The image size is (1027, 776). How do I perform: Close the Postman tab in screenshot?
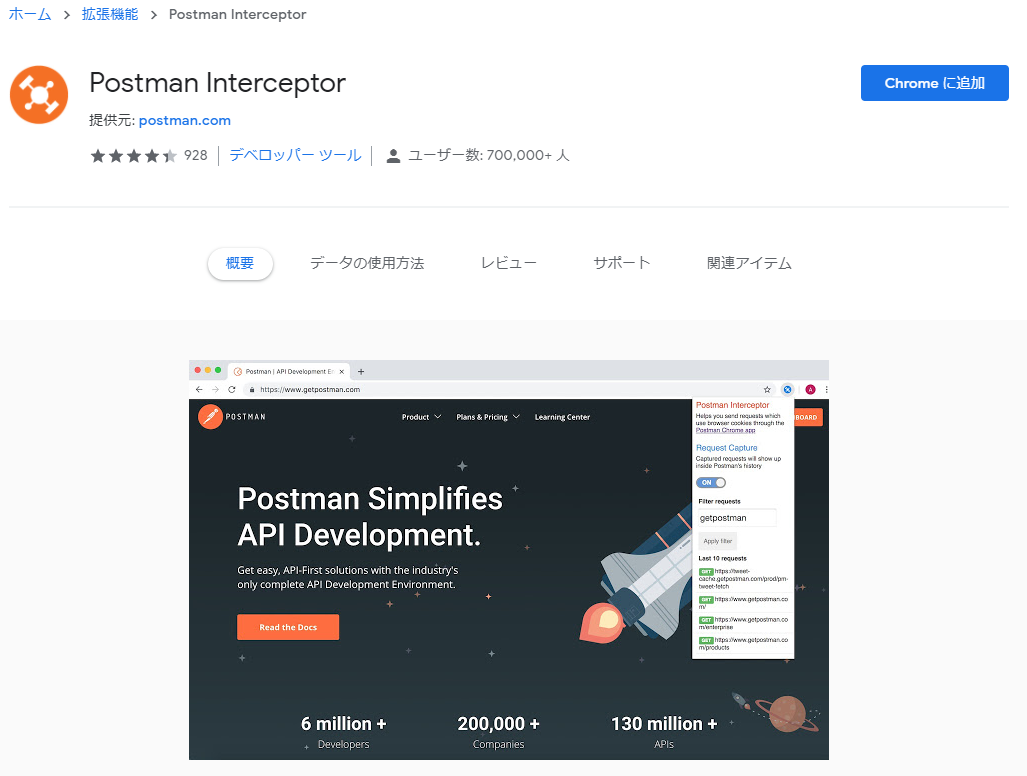341,371
